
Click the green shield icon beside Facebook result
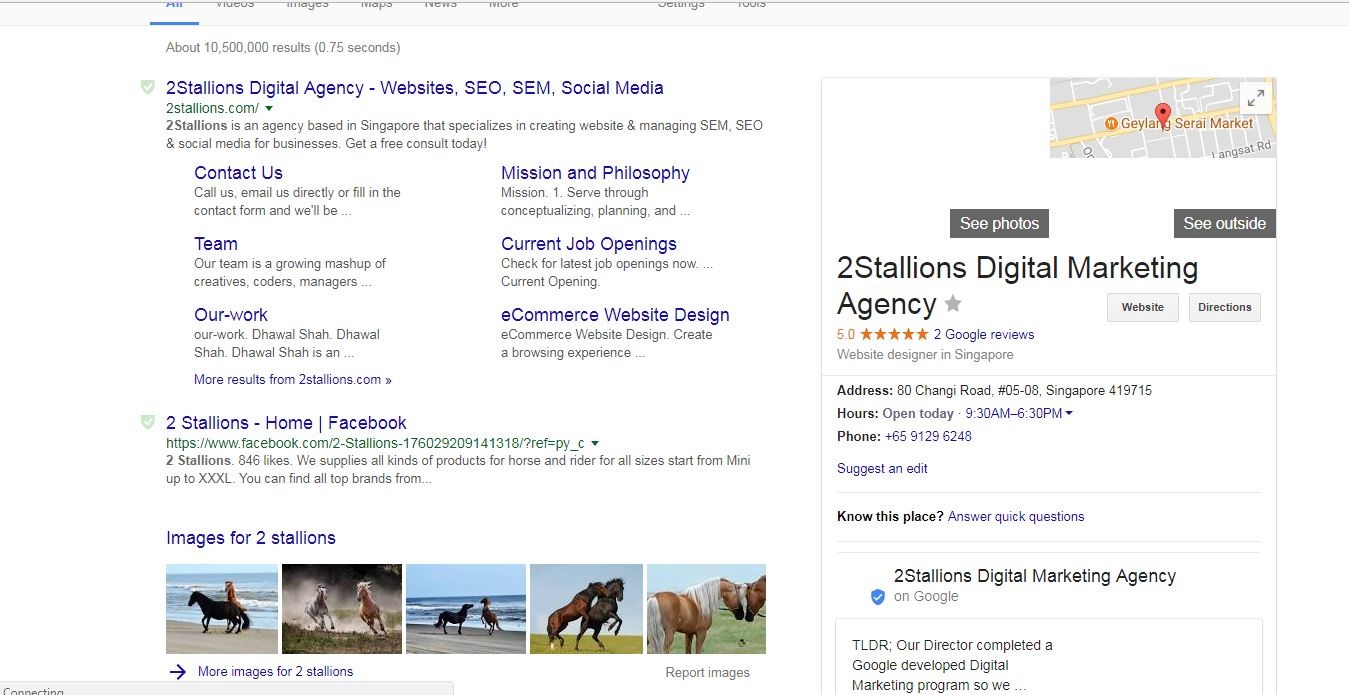(148, 422)
